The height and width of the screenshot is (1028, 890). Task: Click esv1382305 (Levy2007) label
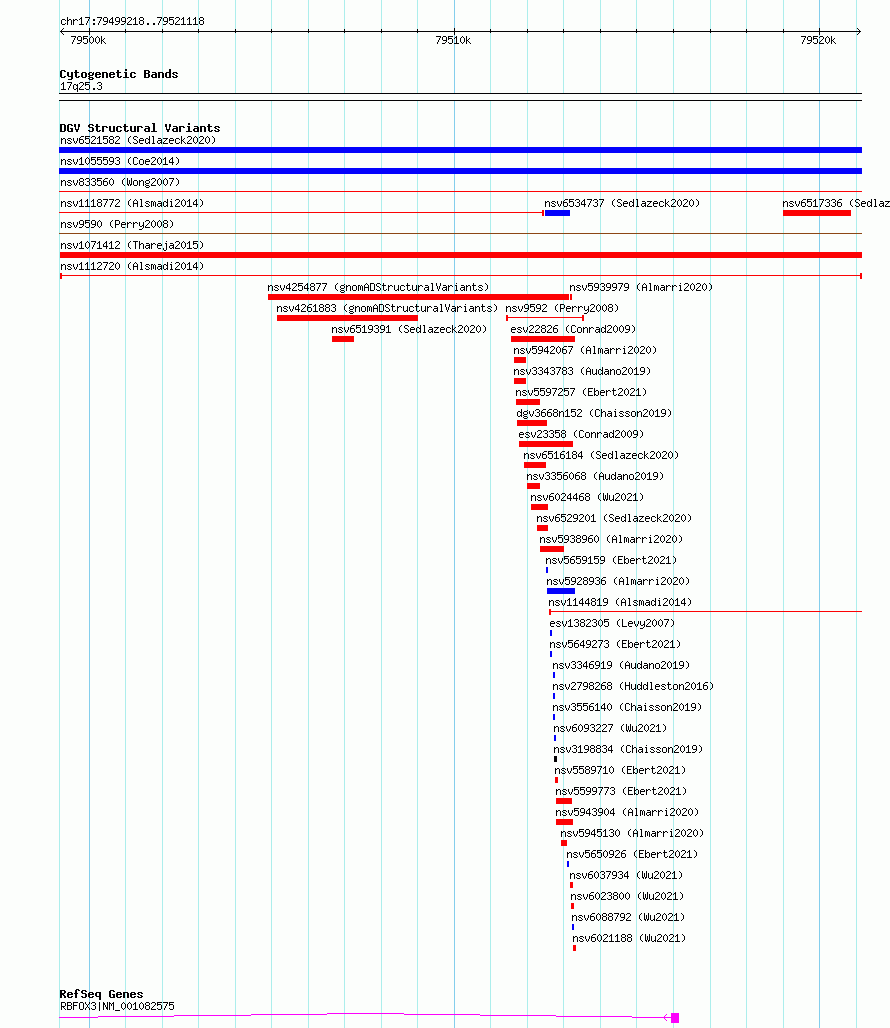coord(612,622)
